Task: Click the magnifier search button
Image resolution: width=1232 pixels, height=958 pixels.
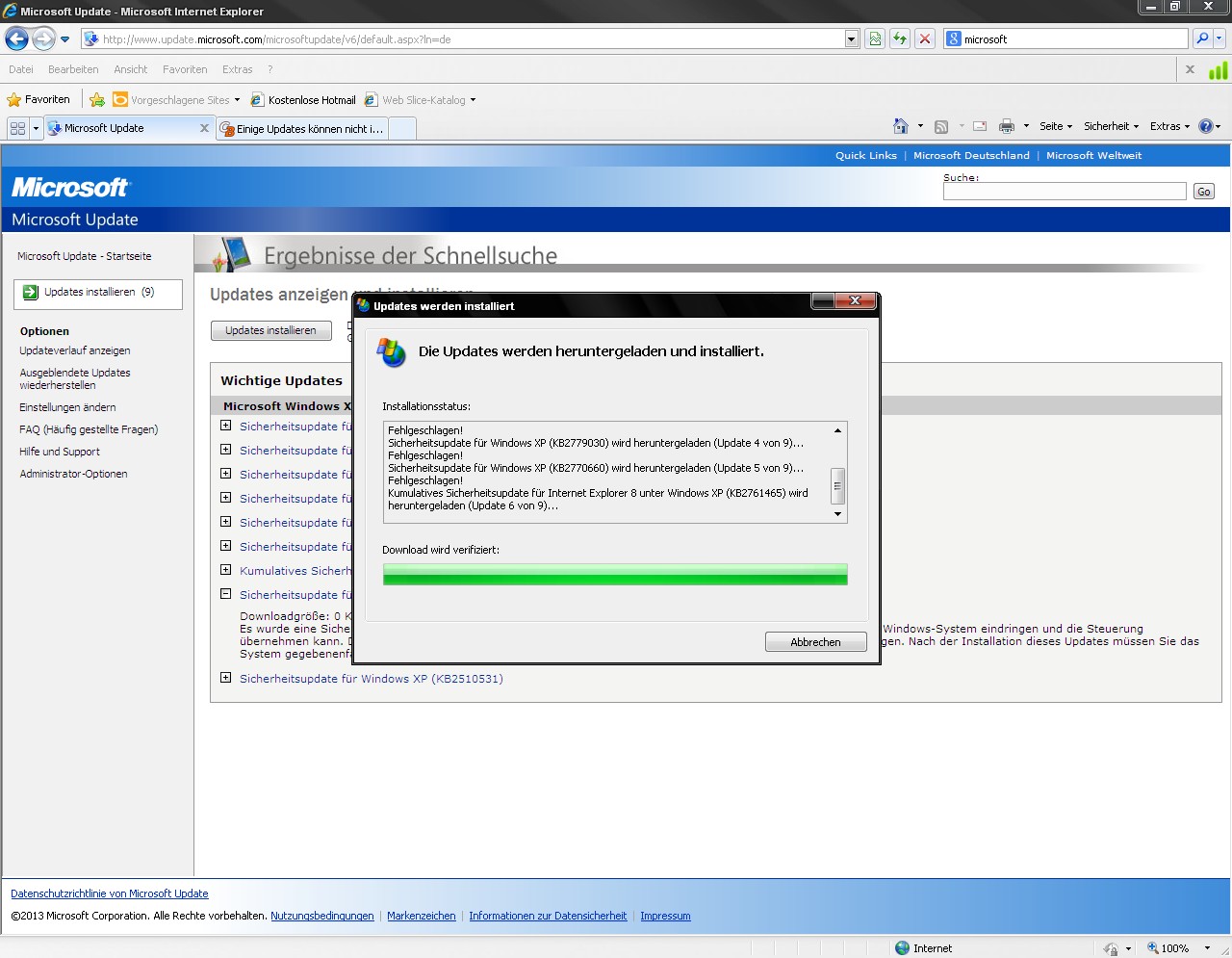Action: pyautogui.click(x=1201, y=39)
